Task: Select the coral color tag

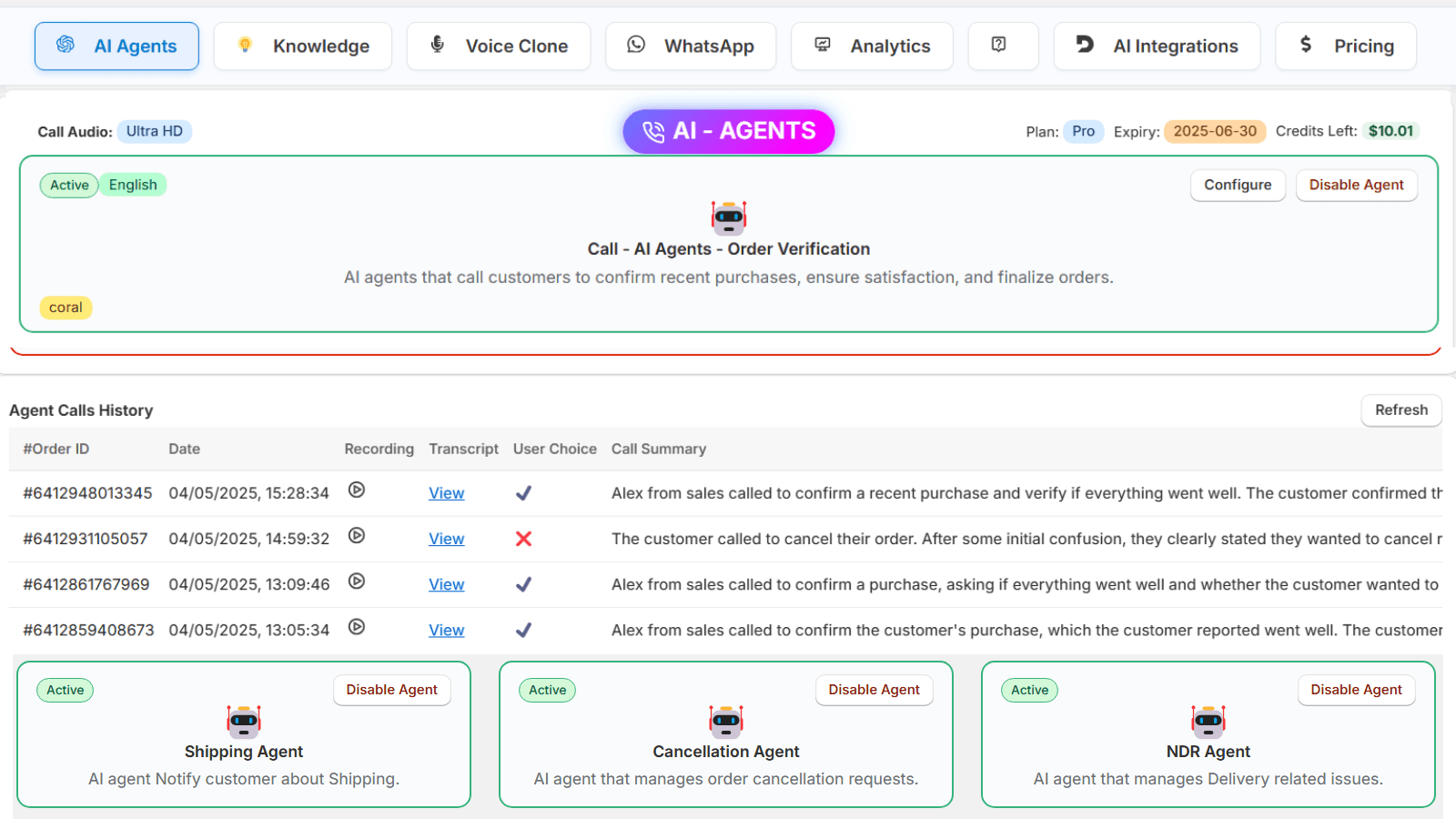Action: point(65,308)
